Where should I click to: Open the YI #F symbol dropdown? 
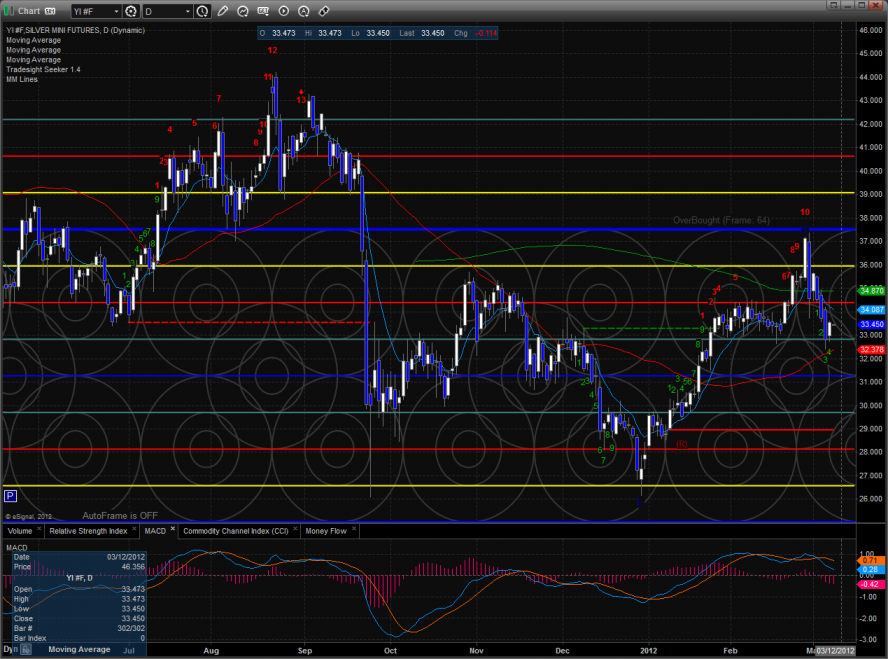[x=114, y=11]
